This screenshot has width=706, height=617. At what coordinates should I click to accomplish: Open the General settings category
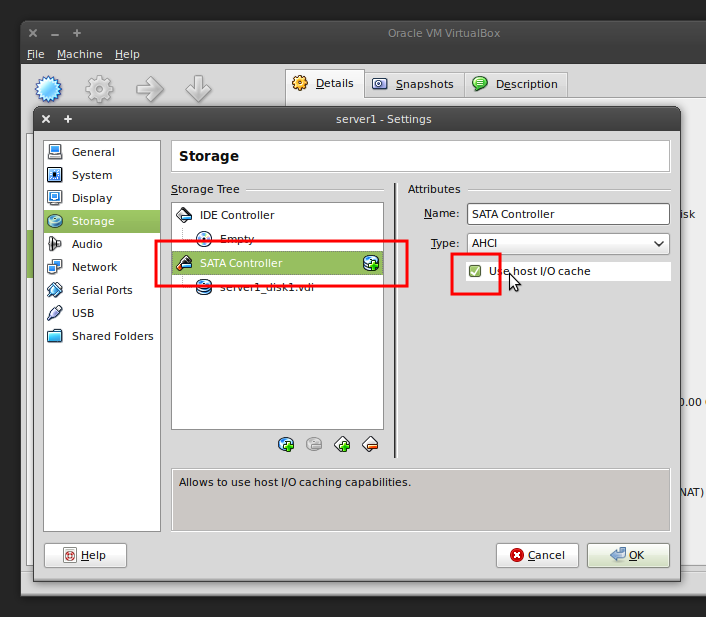[102, 152]
